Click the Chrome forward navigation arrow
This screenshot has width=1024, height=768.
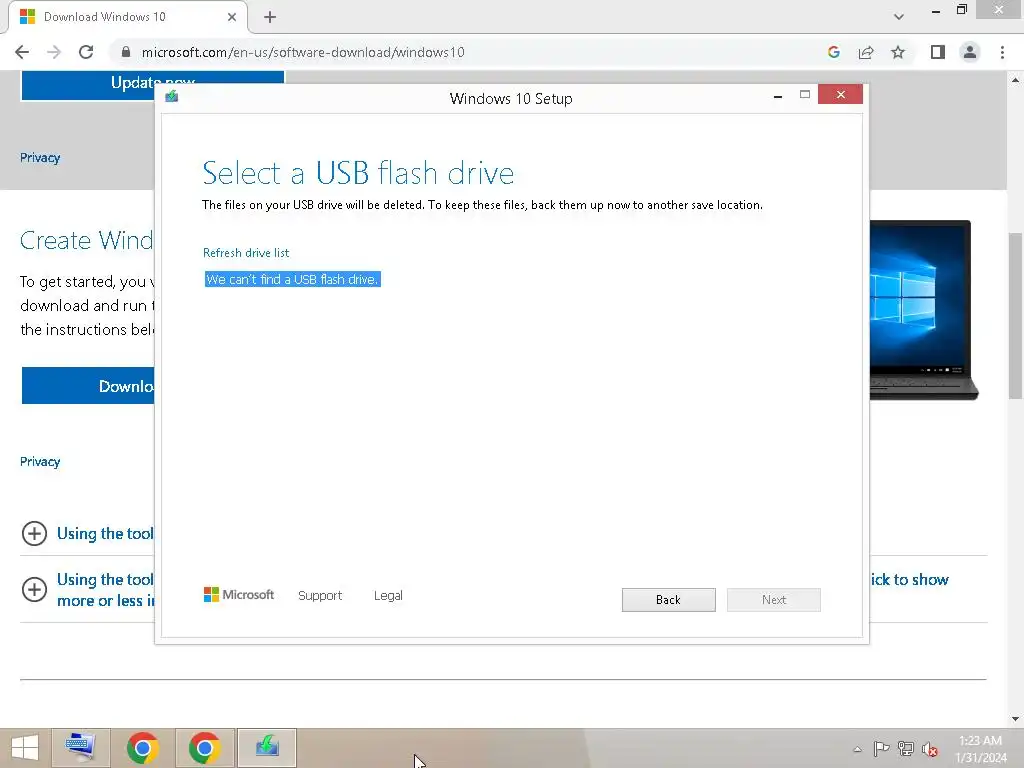[x=54, y=52]
